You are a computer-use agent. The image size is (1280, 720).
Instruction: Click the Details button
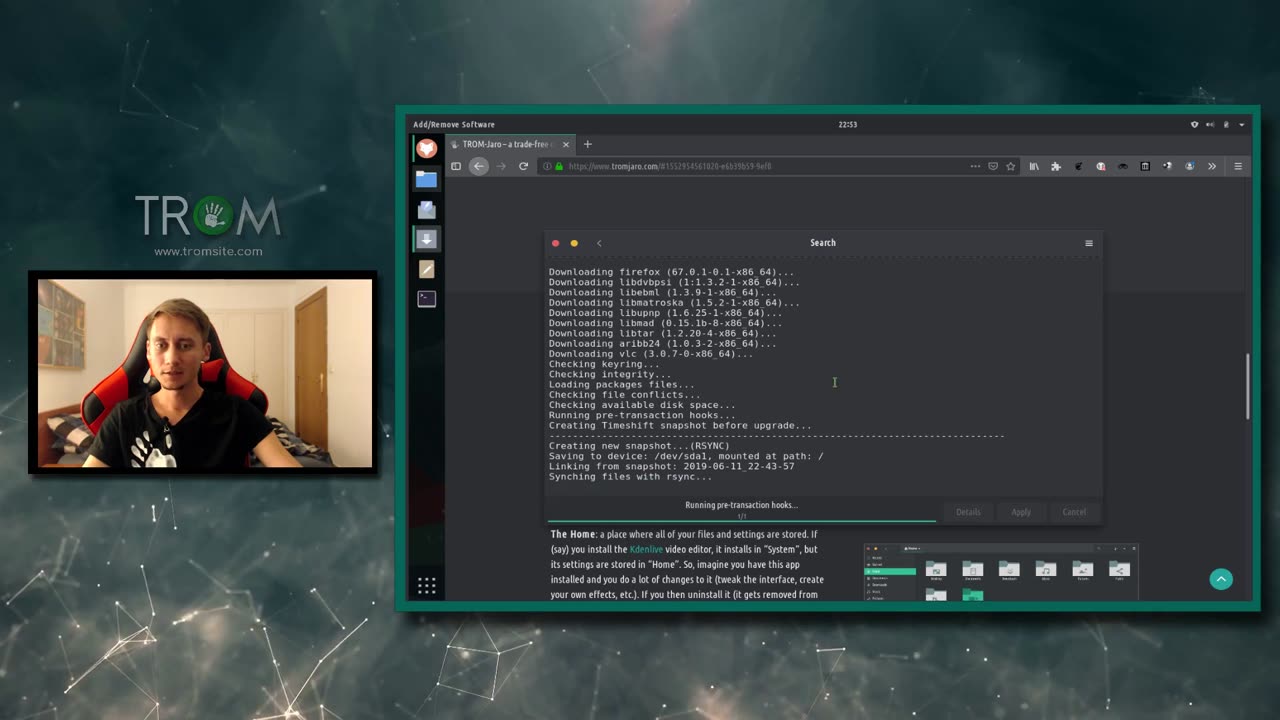[x=968, y=512]
